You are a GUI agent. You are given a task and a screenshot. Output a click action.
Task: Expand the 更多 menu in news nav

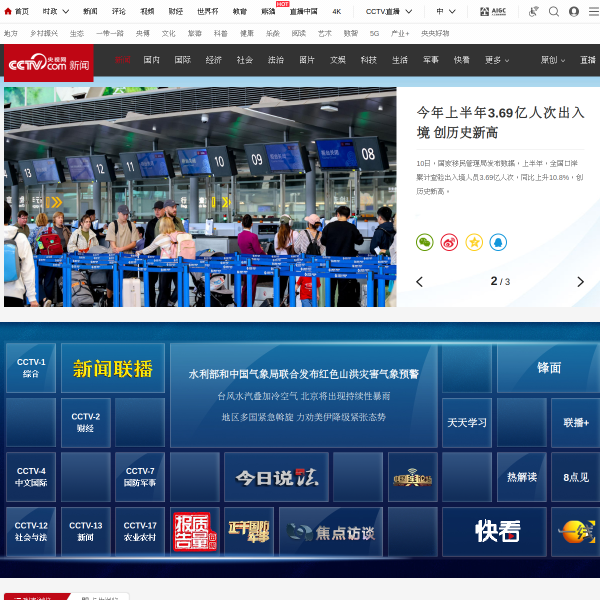[497, 60]
